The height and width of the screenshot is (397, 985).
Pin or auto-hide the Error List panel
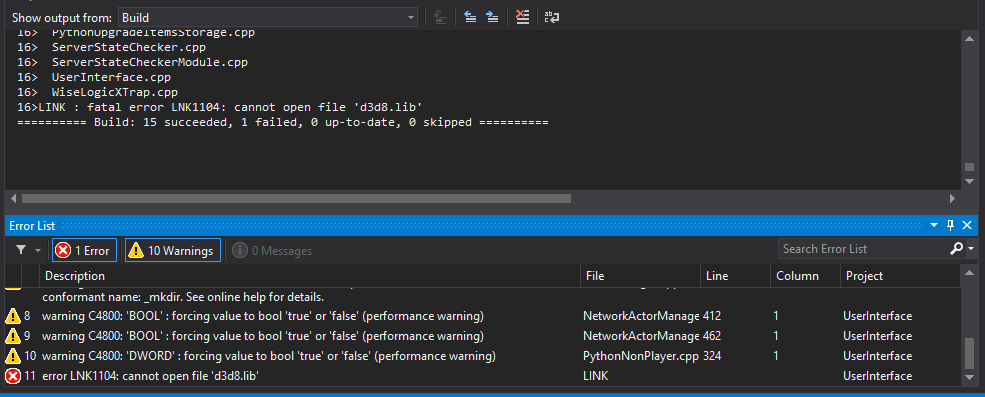point(950,225)
